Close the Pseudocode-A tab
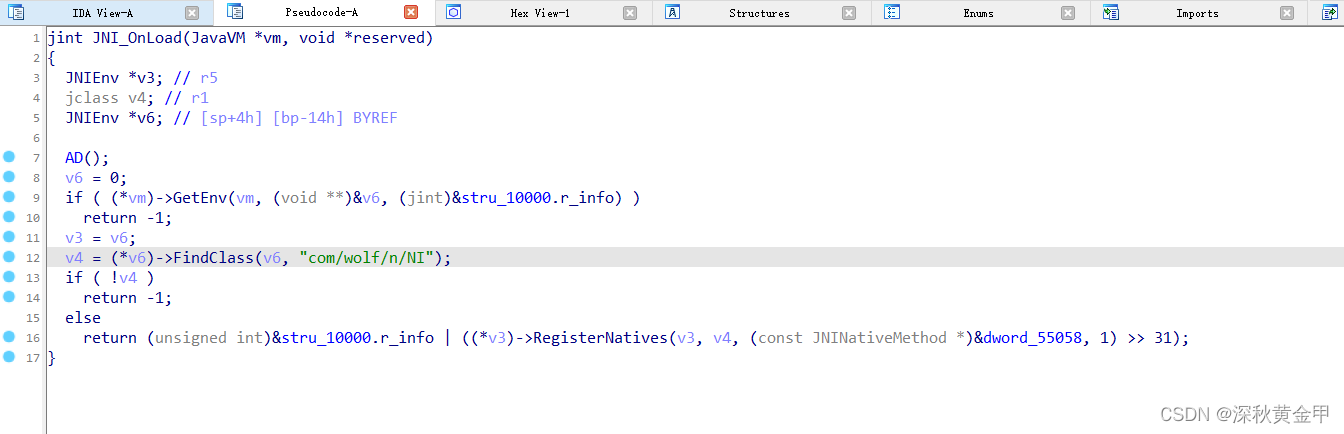 point(411,13)
